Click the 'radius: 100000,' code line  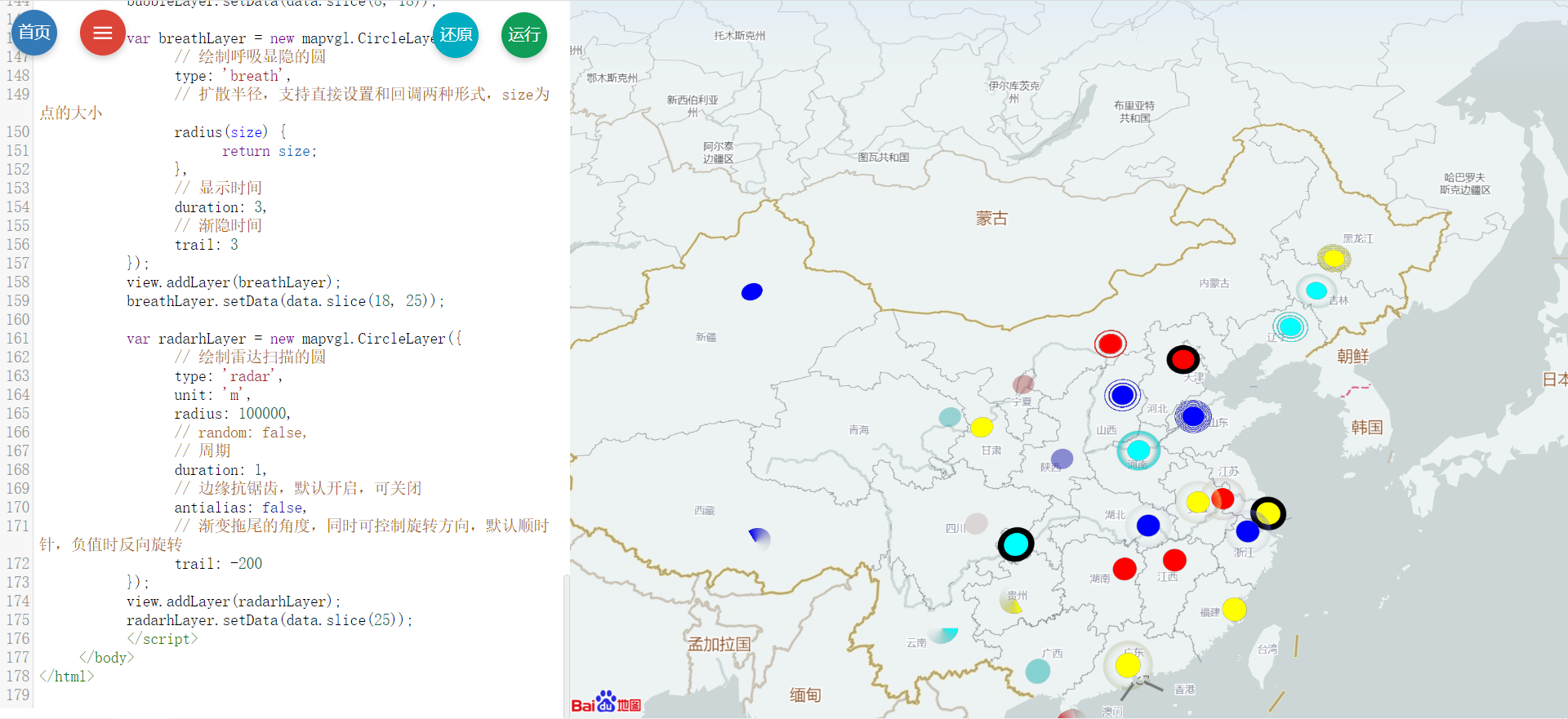232,414
